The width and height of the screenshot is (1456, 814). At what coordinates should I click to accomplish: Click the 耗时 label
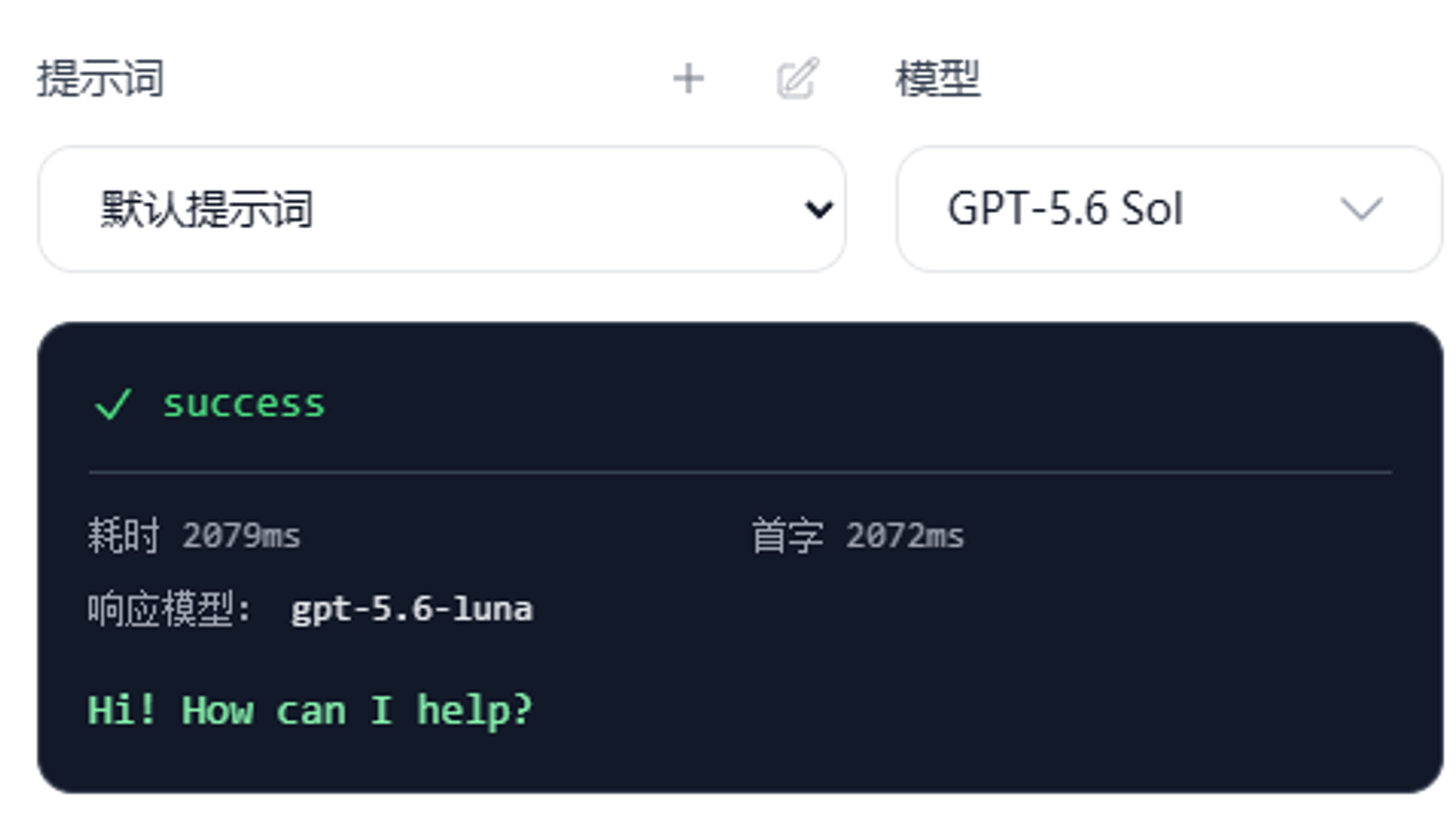pyautogui.click(x=123, y=535)
